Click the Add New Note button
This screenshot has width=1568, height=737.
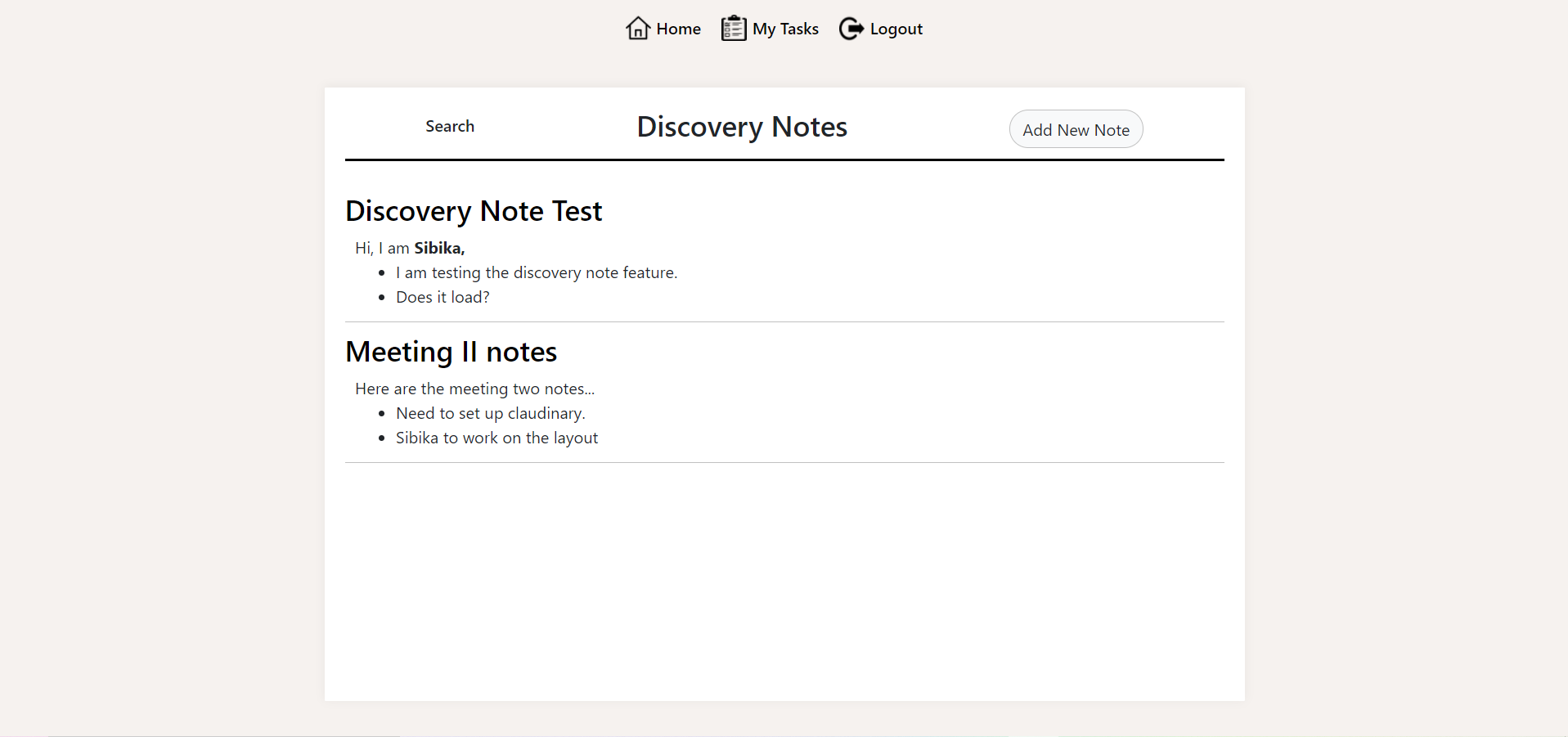click(1076, 129)
